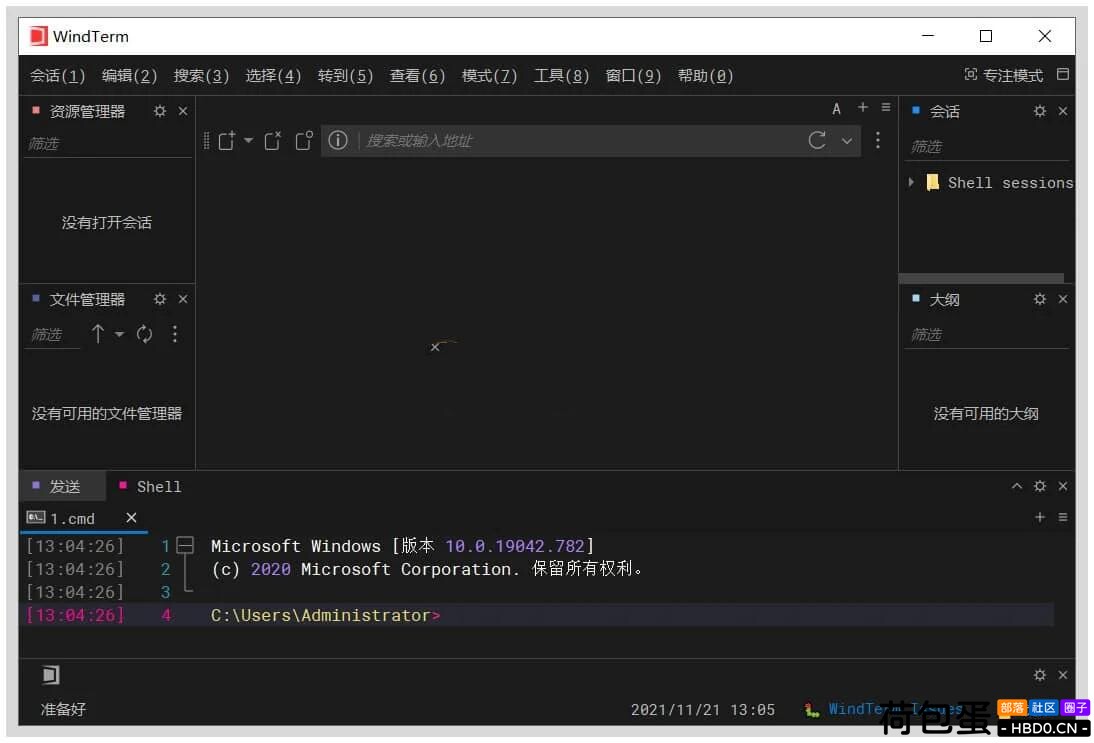Click the status bar window icon above 准备好

pos(51,675)
